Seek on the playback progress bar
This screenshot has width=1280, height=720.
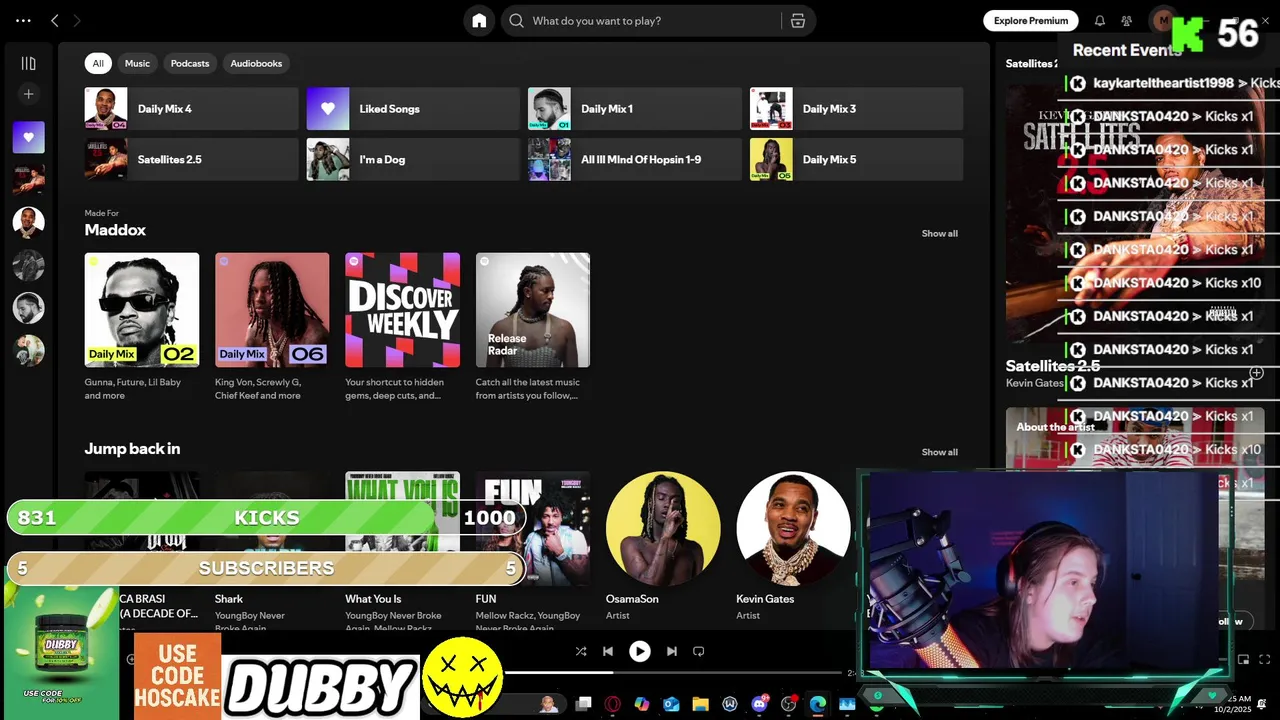tap(672, 673)
